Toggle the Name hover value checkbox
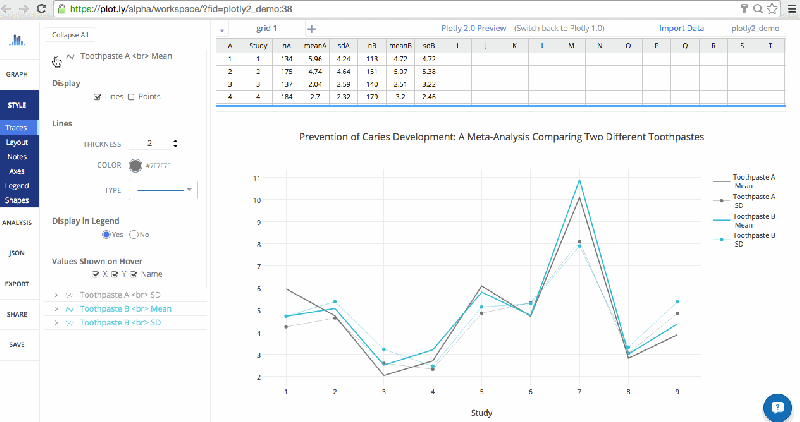800x422 pixels. click(134, 274)
